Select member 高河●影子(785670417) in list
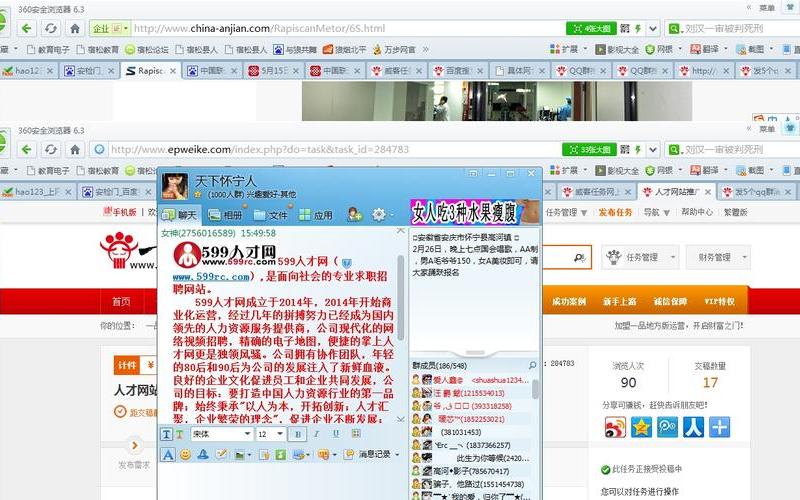 coord(471,471)
